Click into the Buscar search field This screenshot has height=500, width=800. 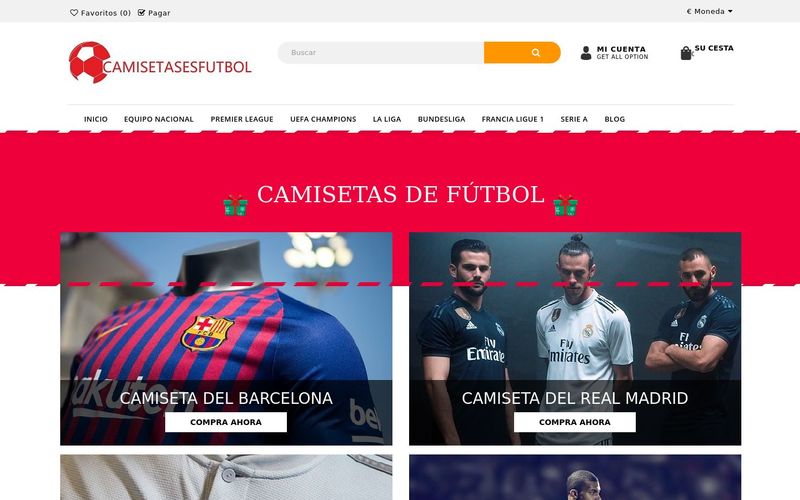381,53
